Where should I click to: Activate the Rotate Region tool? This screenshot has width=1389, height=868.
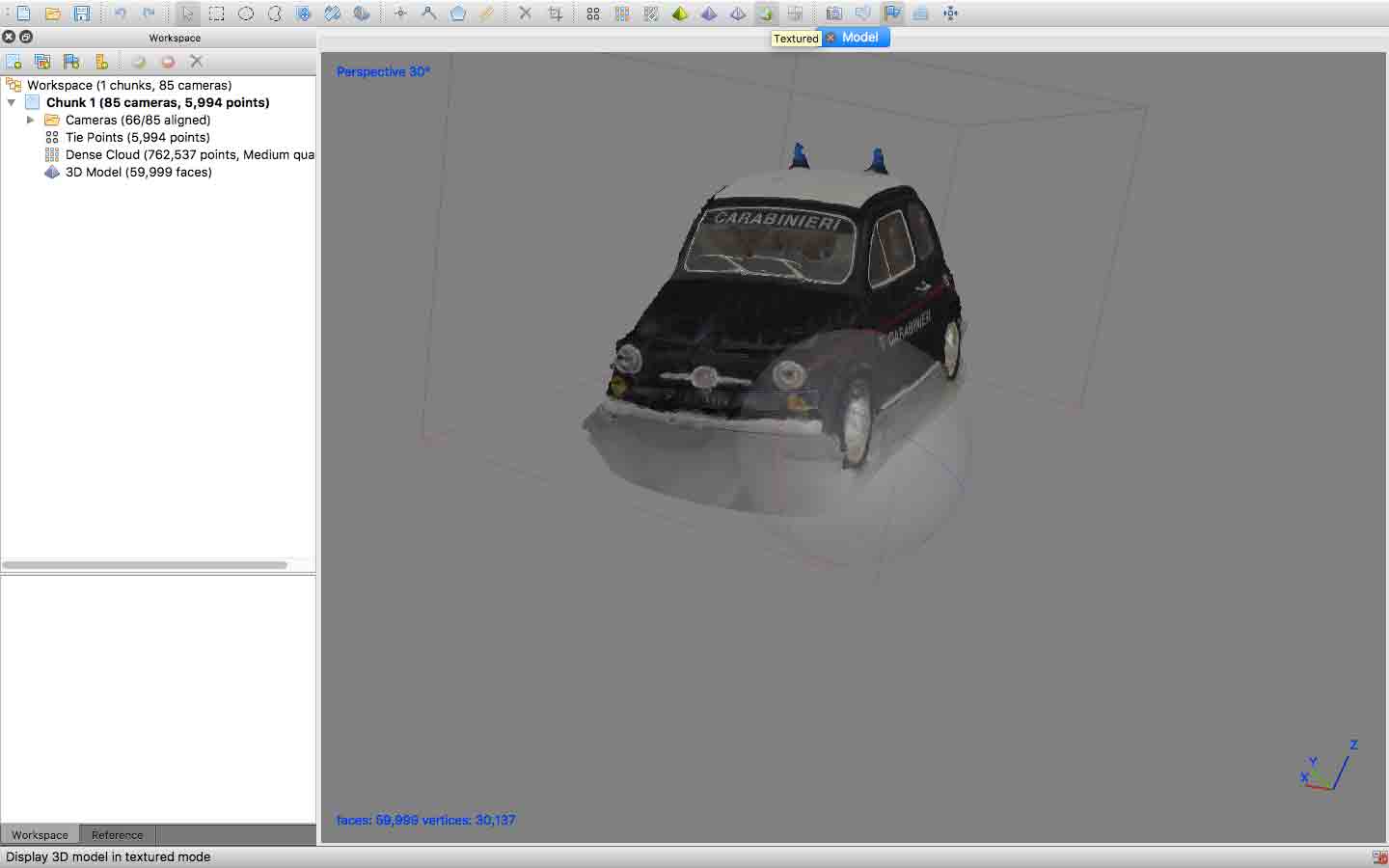[x=333, y=14]
